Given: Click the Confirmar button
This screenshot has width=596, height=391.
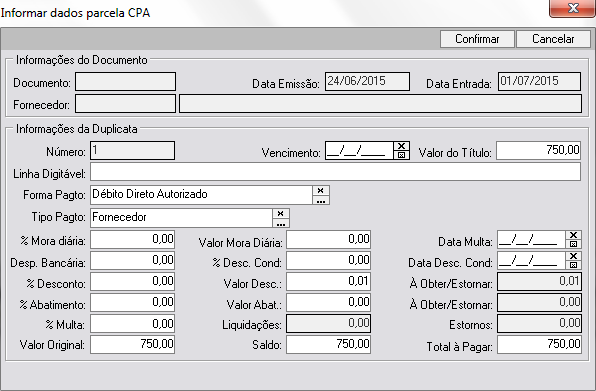Looking at the screenshot, I should point(477,39).
